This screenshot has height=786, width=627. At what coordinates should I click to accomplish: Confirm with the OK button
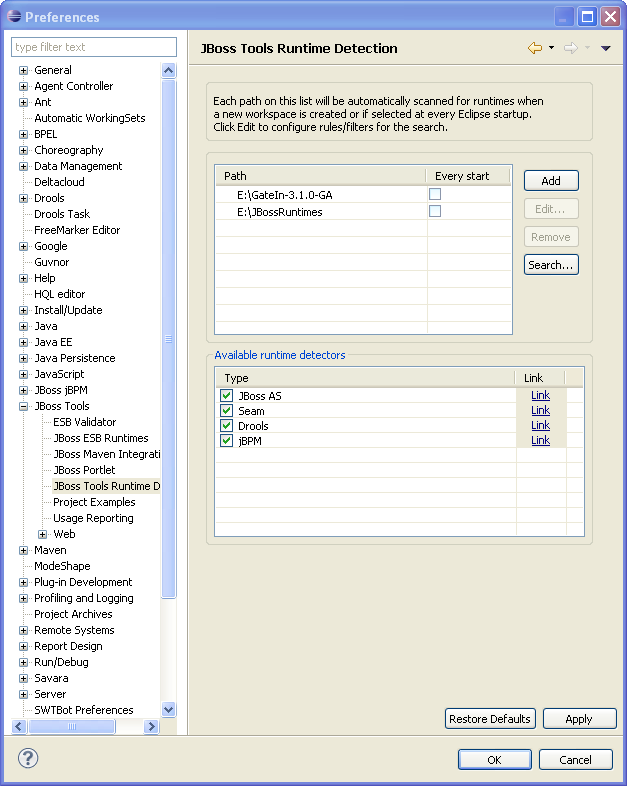[x=495, y=760]
